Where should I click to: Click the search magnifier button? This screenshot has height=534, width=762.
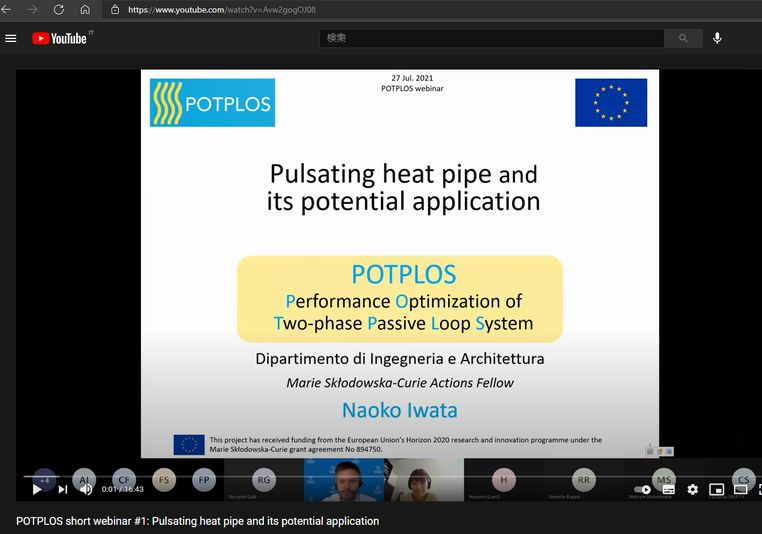(683, 38)
